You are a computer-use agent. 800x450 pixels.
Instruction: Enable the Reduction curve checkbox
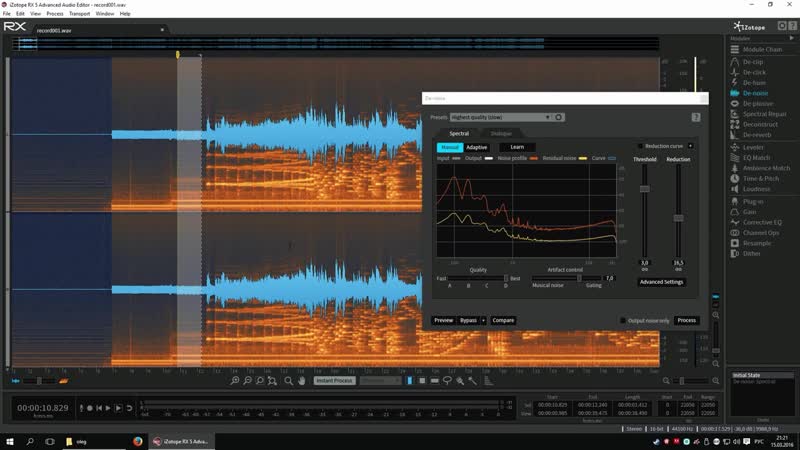pyautogui.click(x=641, y=146)
